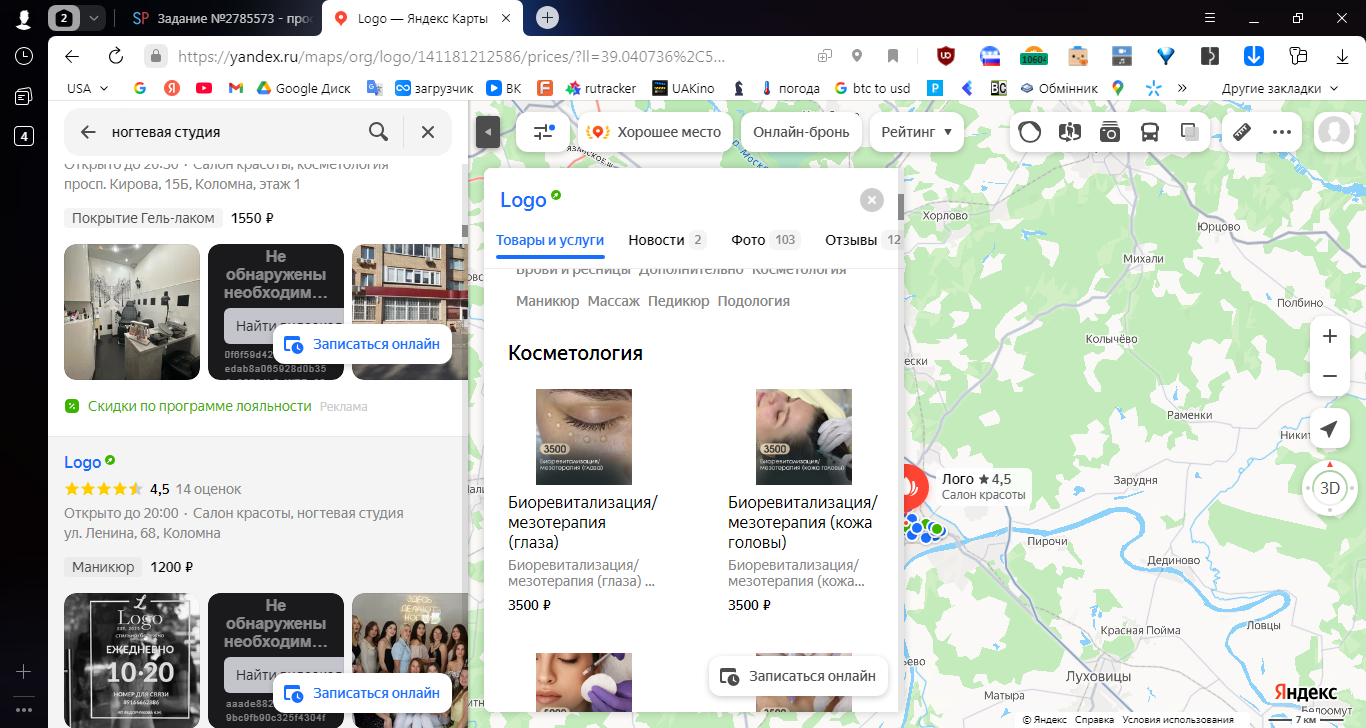Image resolution: width=1366 pixels, height=728 pixels.
Task: Jump to Подология category
Action: 754,301
